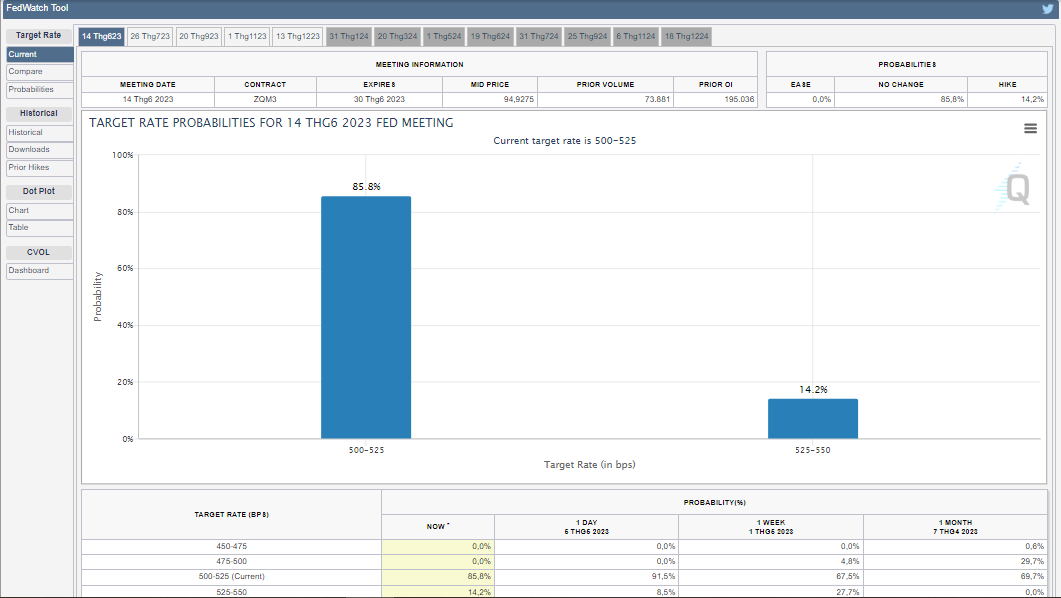Click the No Change 85,8% cell
The height and width of the screenshot is (598, 1061).
tap(901, 99)
